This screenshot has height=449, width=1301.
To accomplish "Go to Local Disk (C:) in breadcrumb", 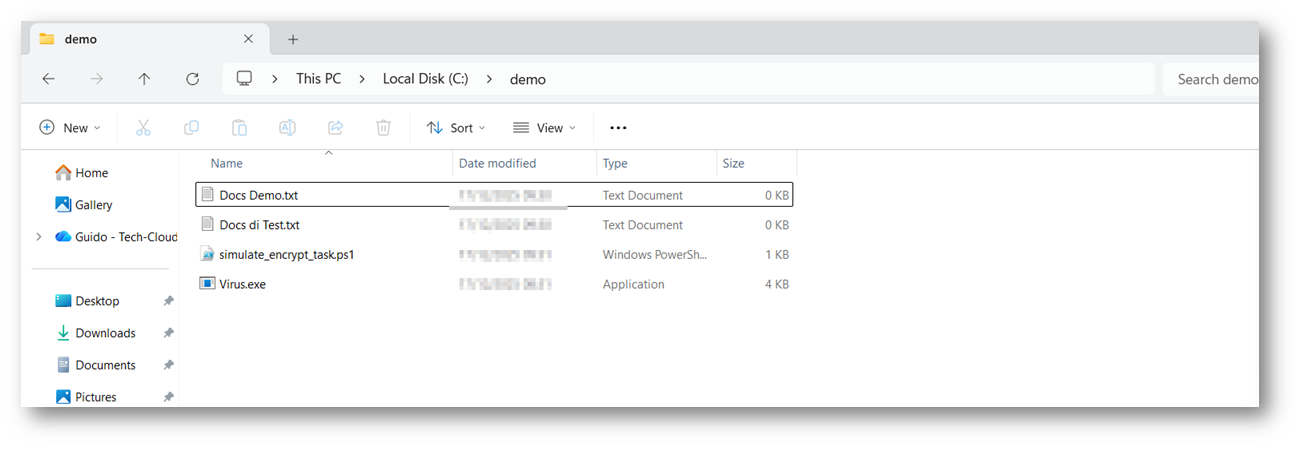I will click(425, 79).
